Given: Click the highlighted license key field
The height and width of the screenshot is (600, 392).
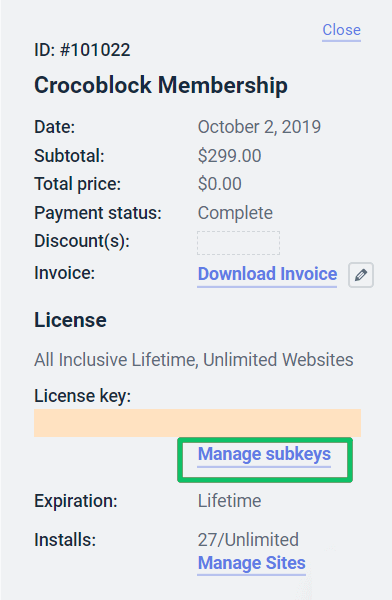Looking at the screenshot, I should click(198, 423).
